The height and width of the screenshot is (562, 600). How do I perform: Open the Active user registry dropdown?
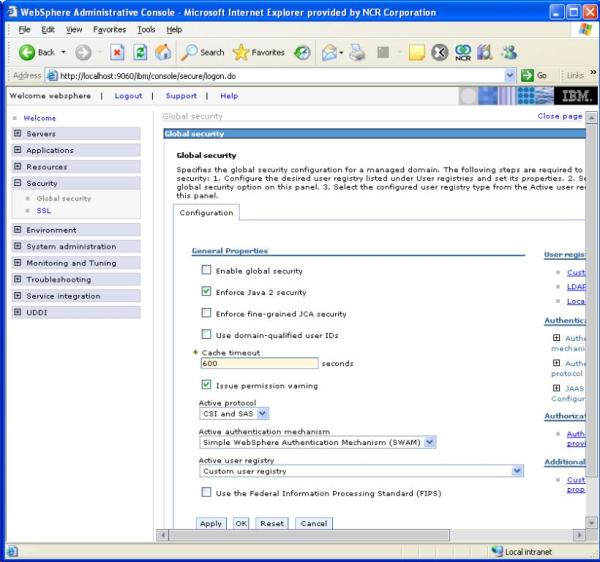[361, 471]
